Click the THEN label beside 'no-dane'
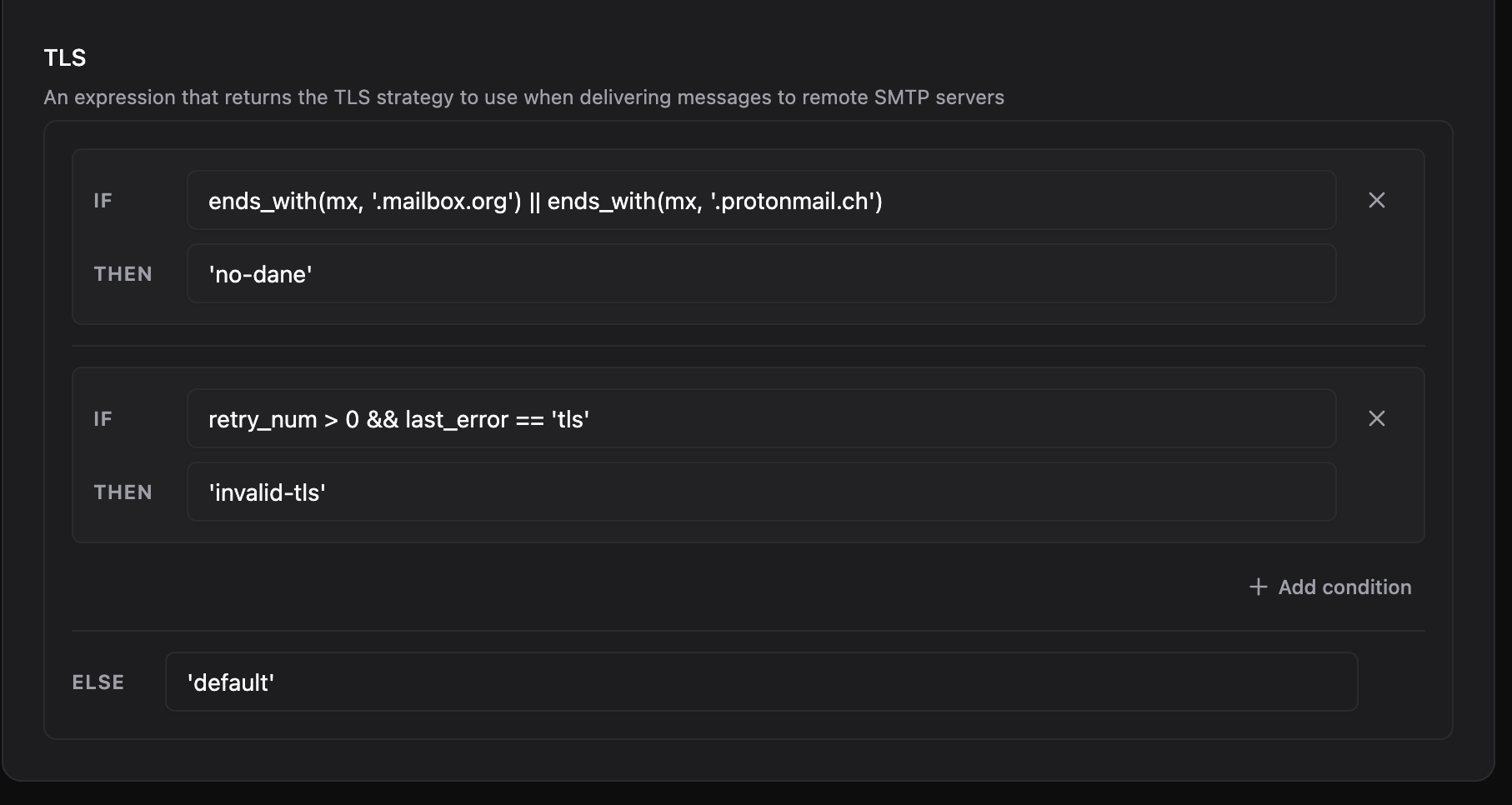This screenshot has height=805, width=1512. click(123, 274)
